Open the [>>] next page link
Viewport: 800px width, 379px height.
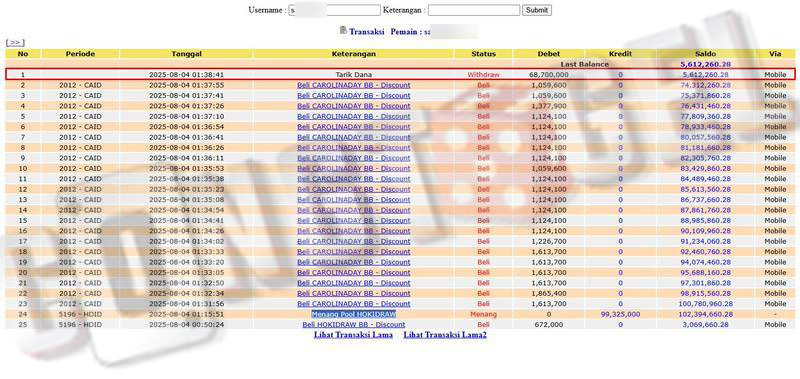pyautogui.click(x=15, y=43)
